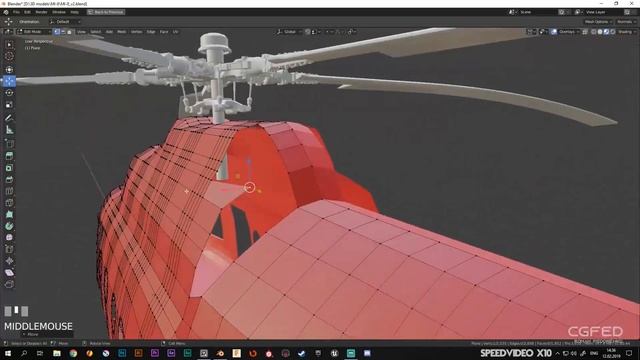Select the Rip Region tool at toolbar bottom
Screen dimensions: 640x360
pos(9,284)
